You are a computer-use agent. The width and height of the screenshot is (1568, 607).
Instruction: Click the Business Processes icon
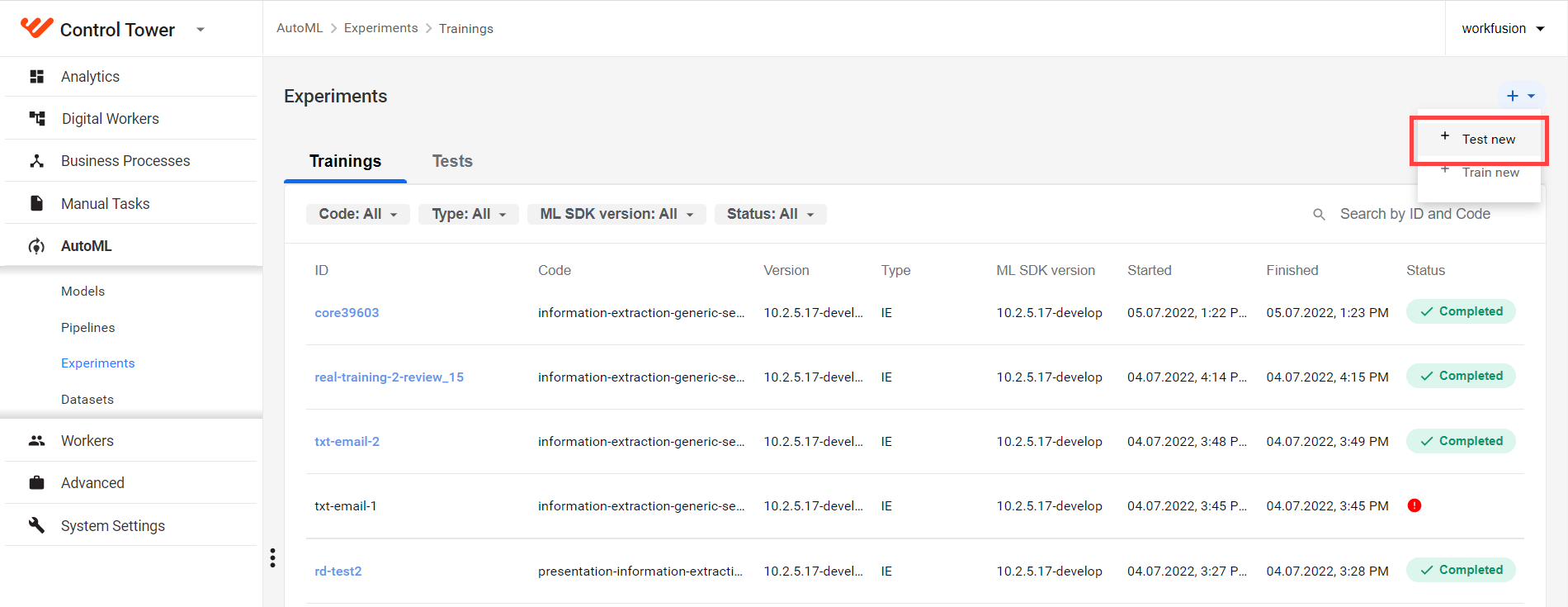36,161
